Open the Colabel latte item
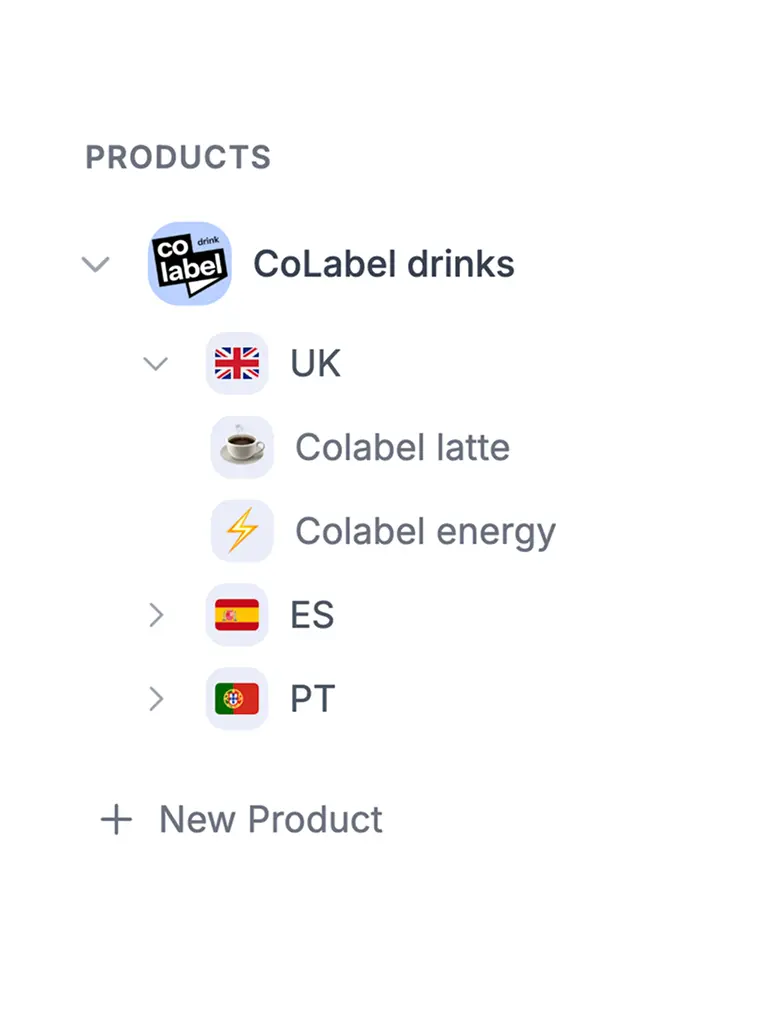The image size is (780, 1029). point(402,447)
